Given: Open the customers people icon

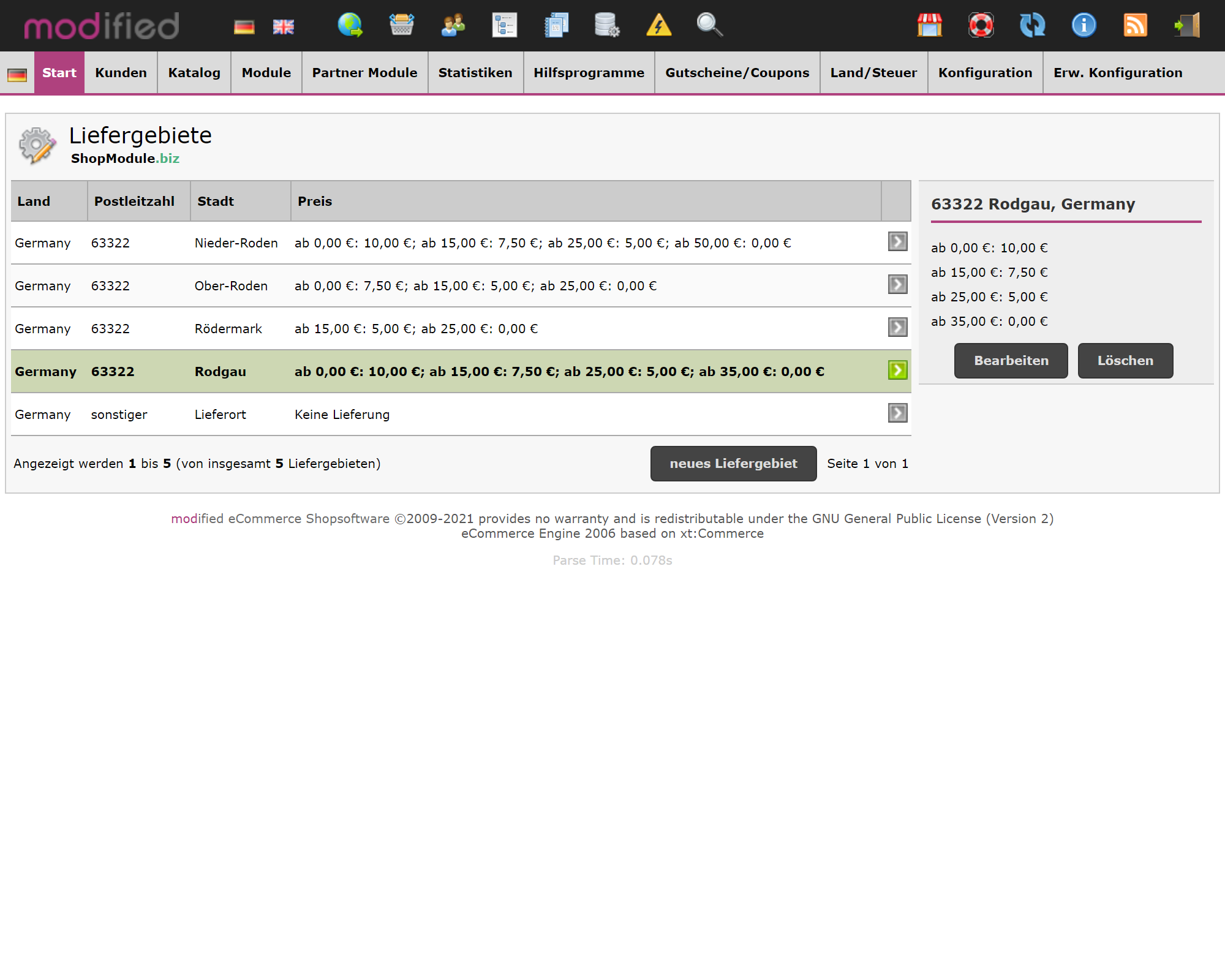Looking at the screenshot, I should pyautogui.click(x=453, y=25).
